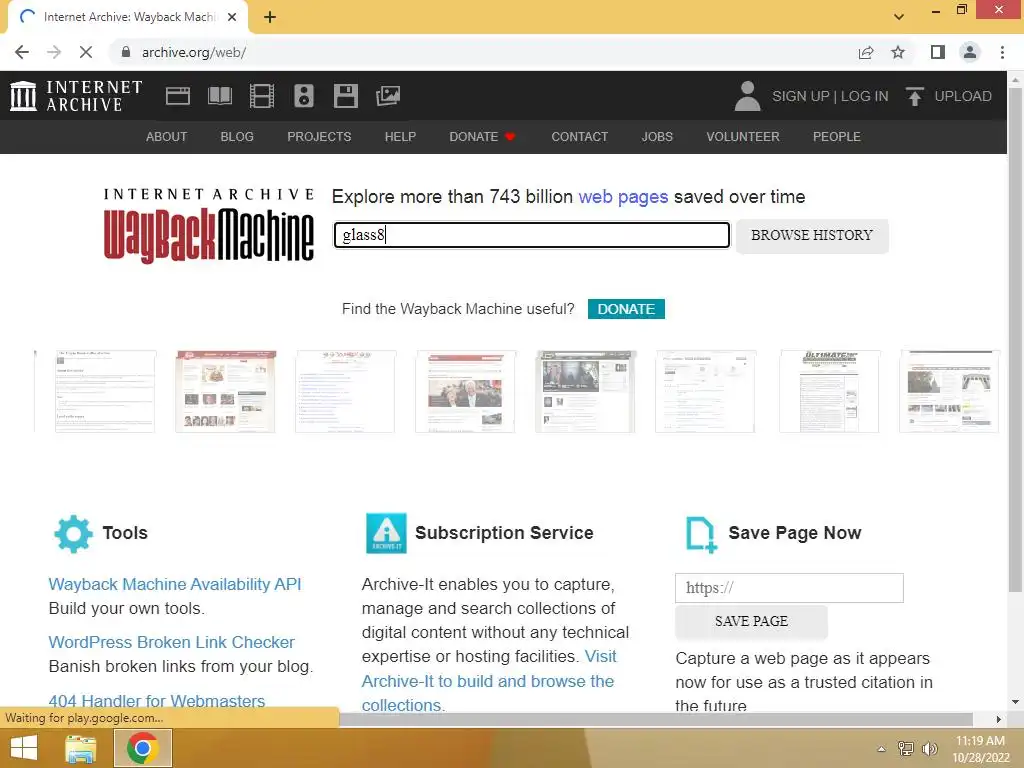Open the Video film strip icon
This screenshot has height=768, width=1024.
pos(262,96)
